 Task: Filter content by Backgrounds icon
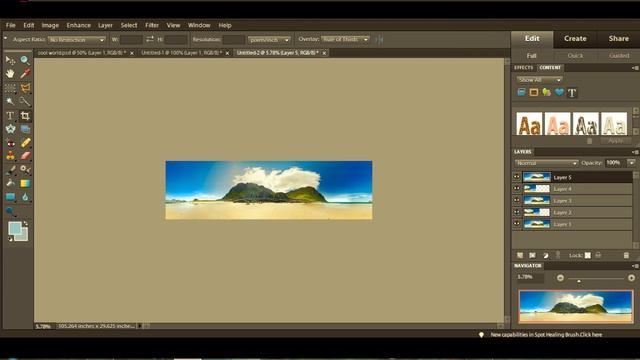521,92
